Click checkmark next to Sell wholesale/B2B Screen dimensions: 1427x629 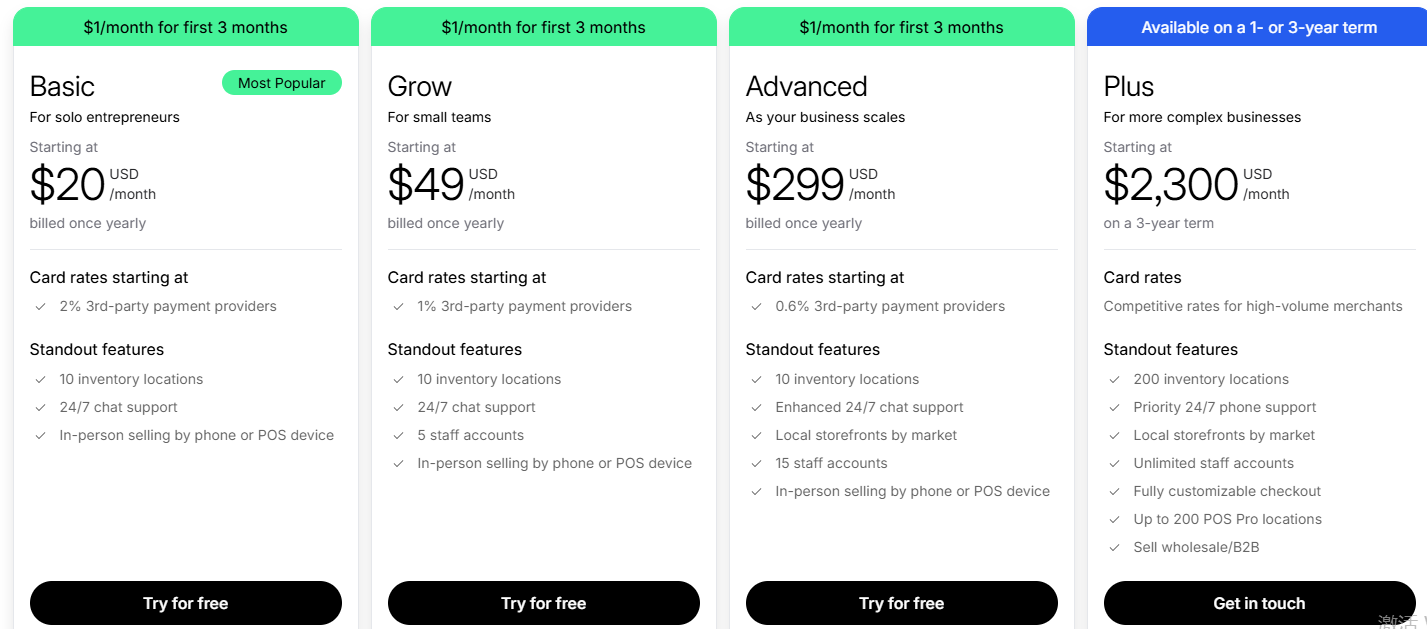pos(1115,547)
